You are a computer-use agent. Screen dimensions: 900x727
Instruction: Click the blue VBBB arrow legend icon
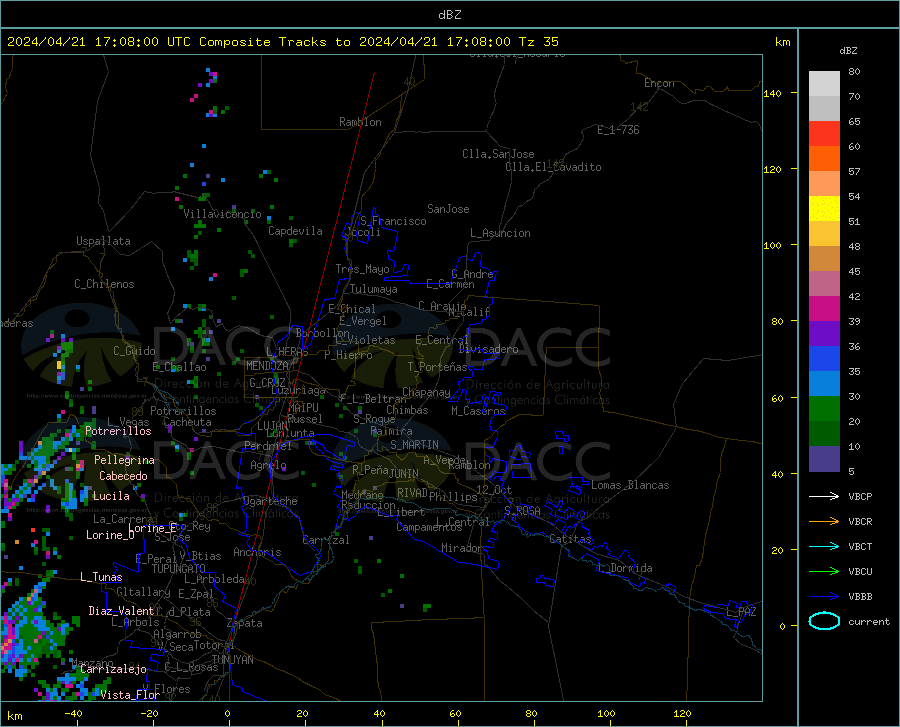(824, 597)
